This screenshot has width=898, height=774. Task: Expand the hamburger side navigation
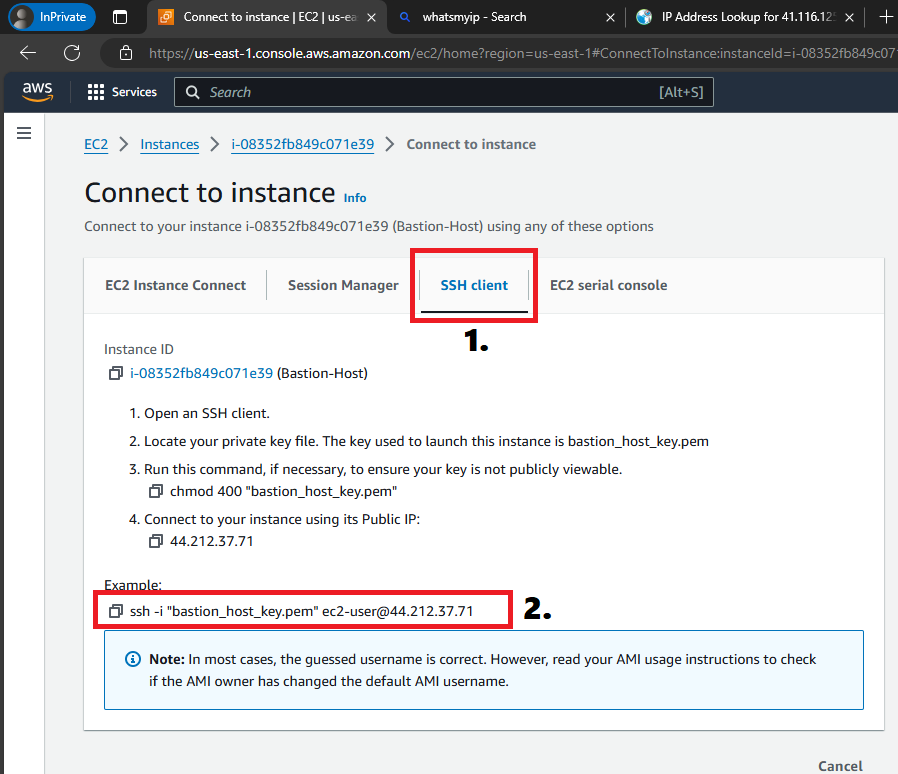click(24, 133)
